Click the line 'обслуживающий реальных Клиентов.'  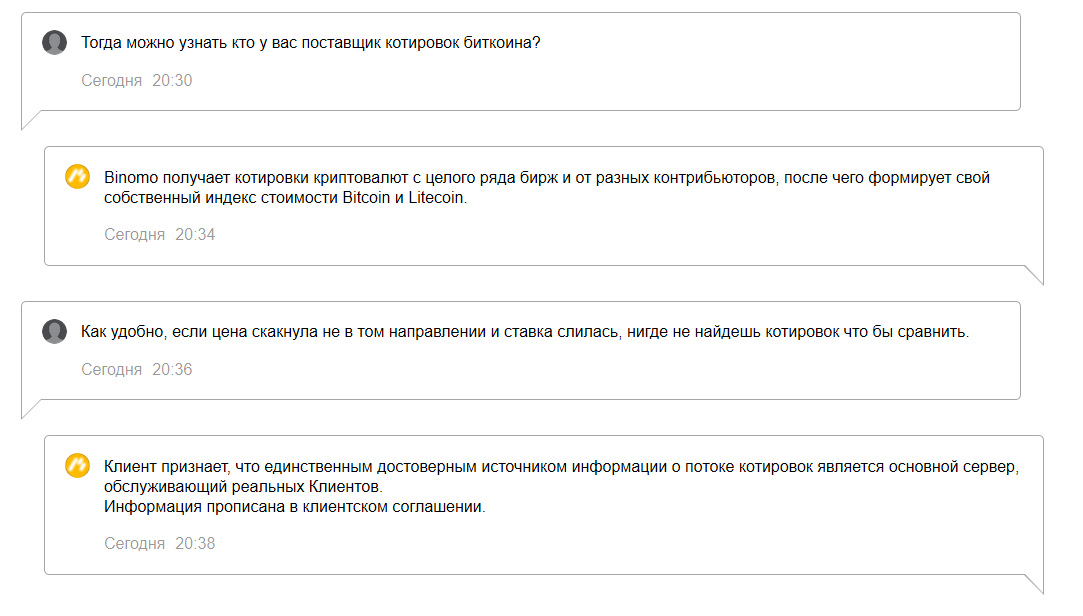tap(243, 487)
